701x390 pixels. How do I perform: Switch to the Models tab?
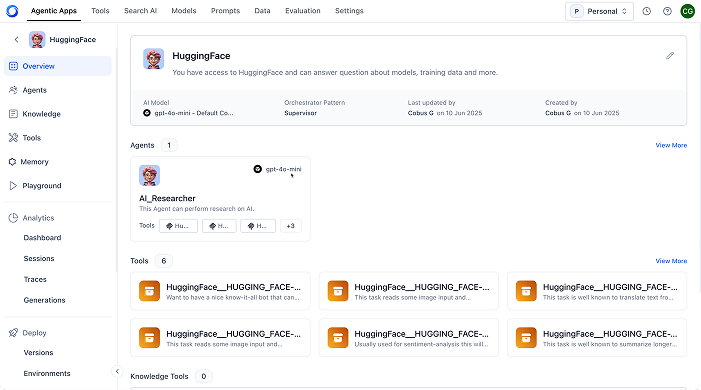184,11
